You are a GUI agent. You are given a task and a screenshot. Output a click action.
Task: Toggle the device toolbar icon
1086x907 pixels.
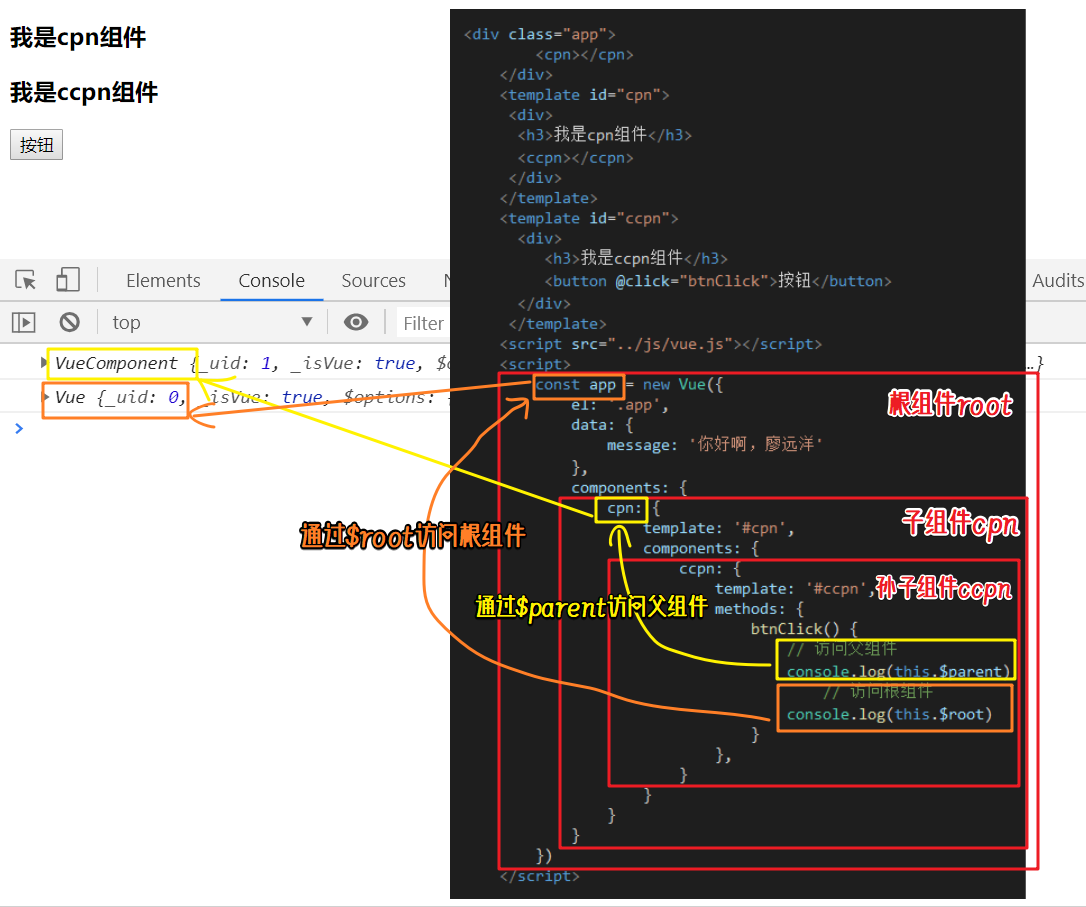pos(68,280)
